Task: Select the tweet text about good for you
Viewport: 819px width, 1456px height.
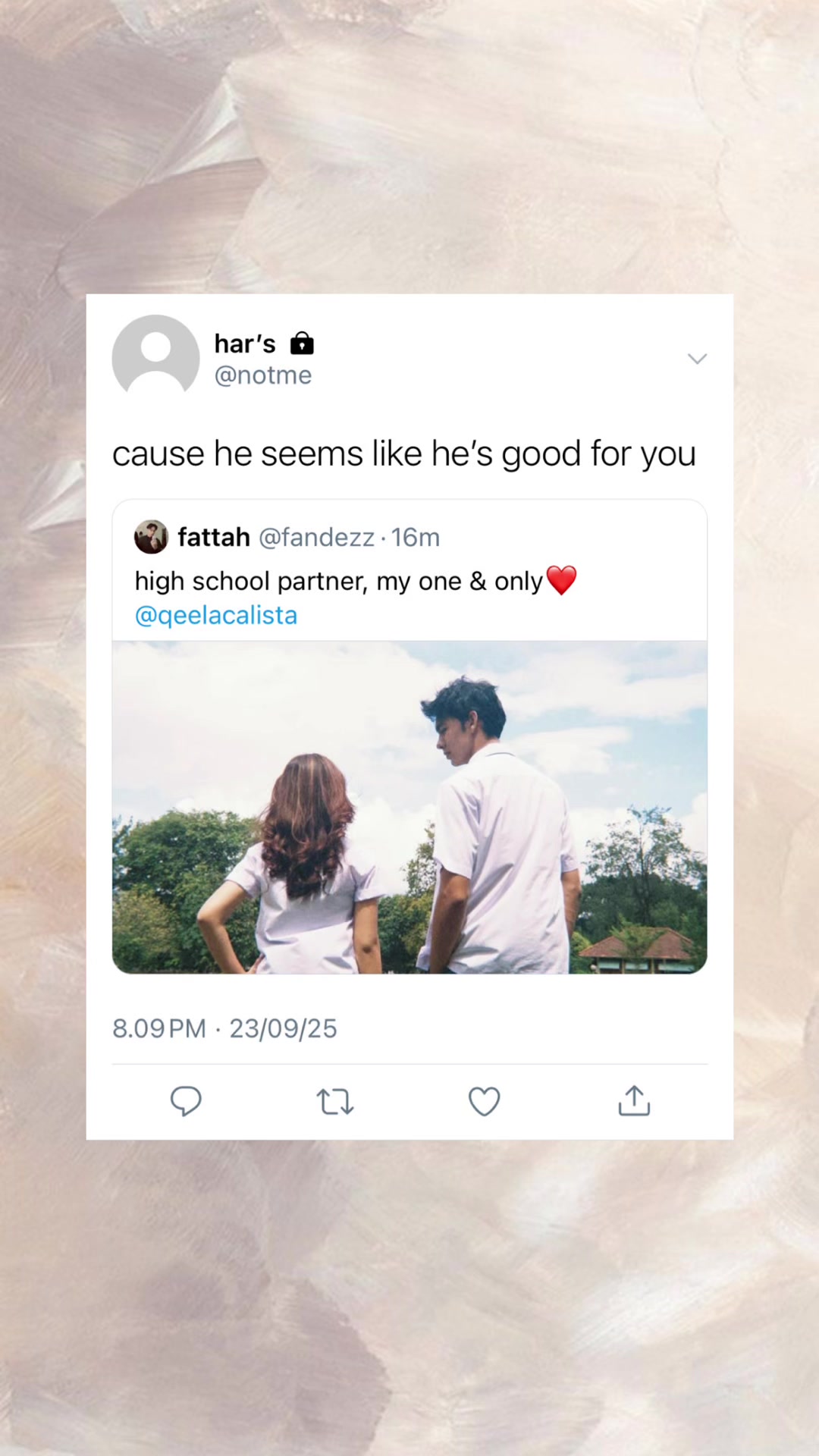Action: coord(404,454)
